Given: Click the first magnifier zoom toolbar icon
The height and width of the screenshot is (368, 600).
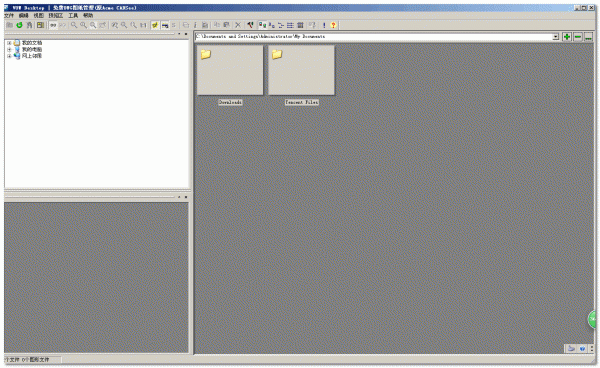Looking at the screenshot, I should tap(74, 25).
